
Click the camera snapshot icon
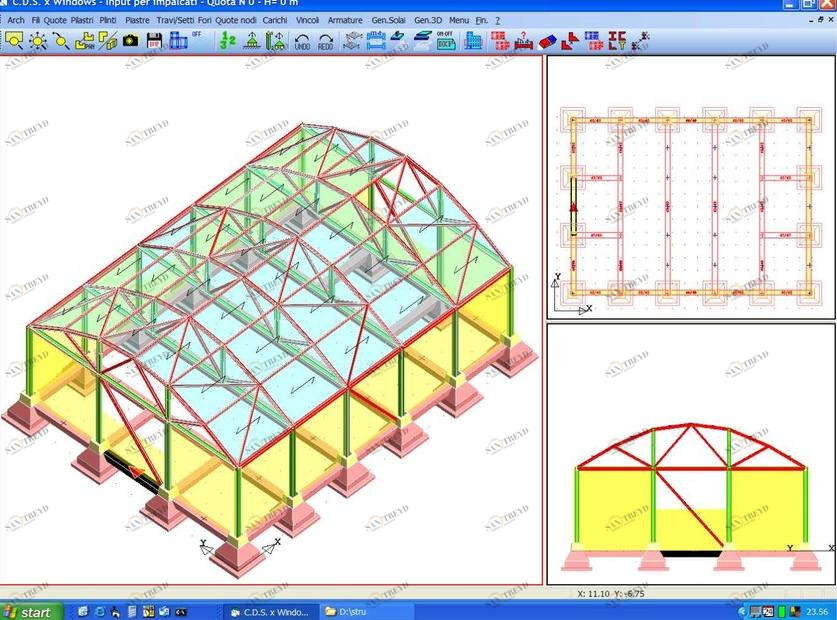(130, 41)
